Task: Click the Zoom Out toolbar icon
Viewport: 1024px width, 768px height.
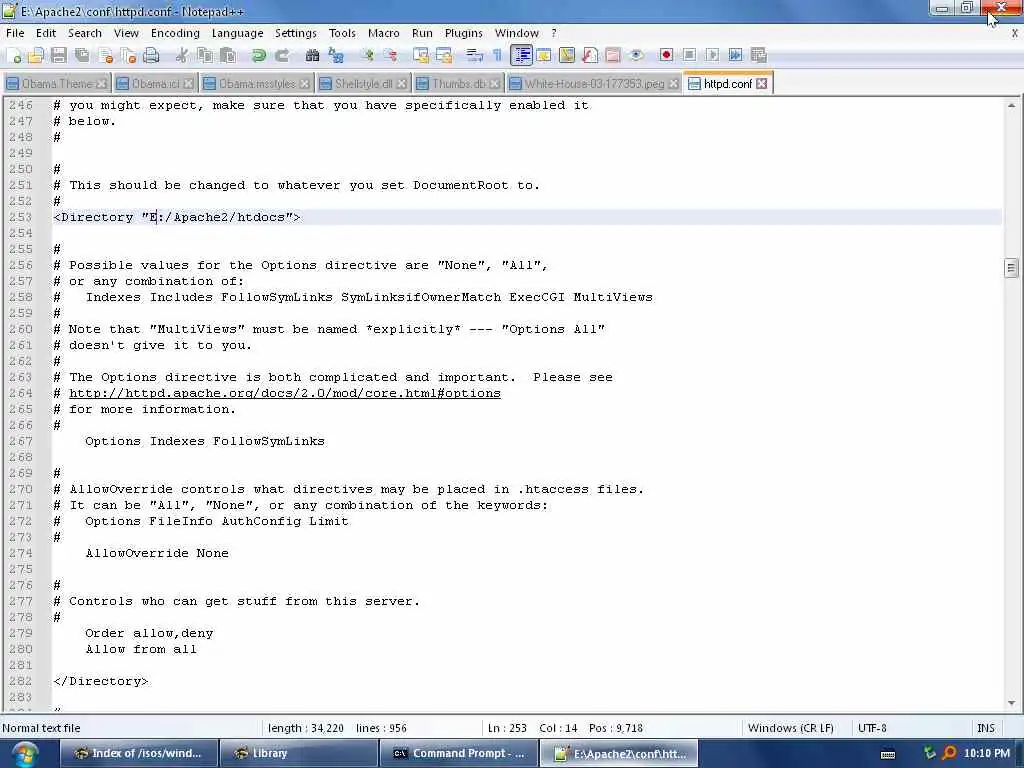Action: (390, 56)
